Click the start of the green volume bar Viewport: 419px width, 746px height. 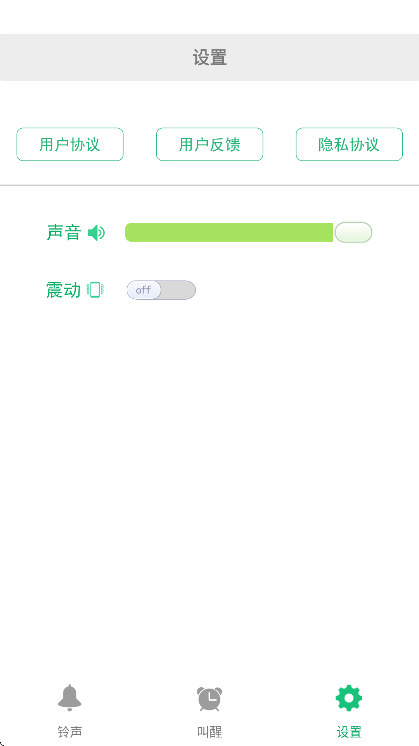[131, 232]
